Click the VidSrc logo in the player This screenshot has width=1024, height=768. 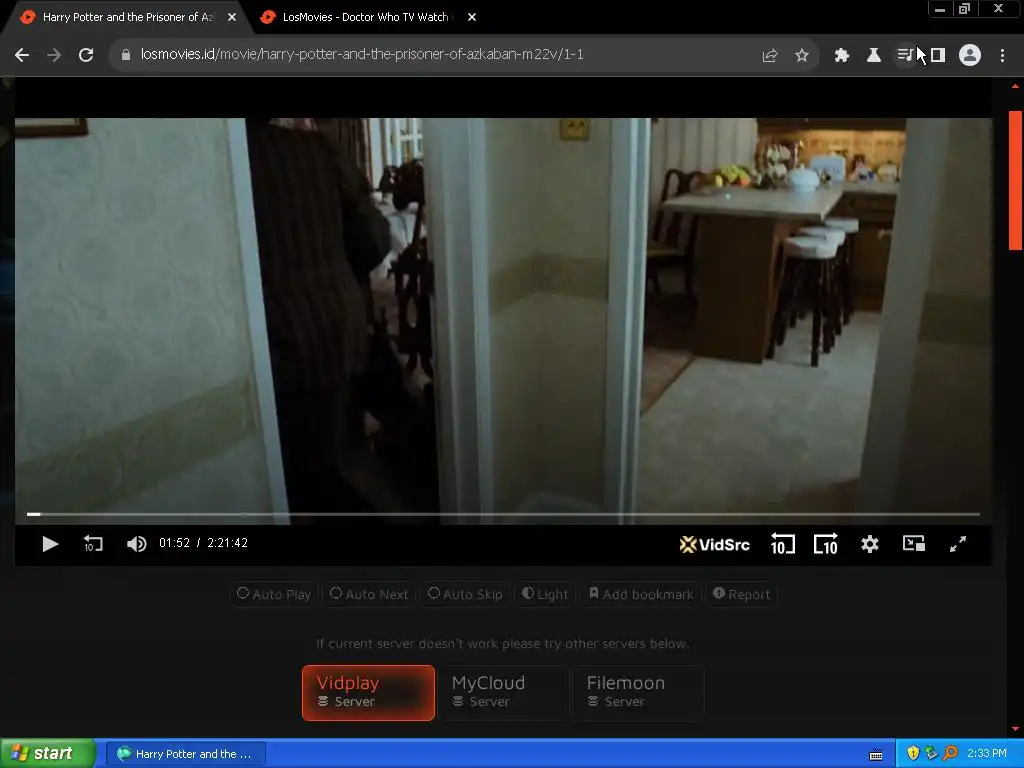(714, 544)
